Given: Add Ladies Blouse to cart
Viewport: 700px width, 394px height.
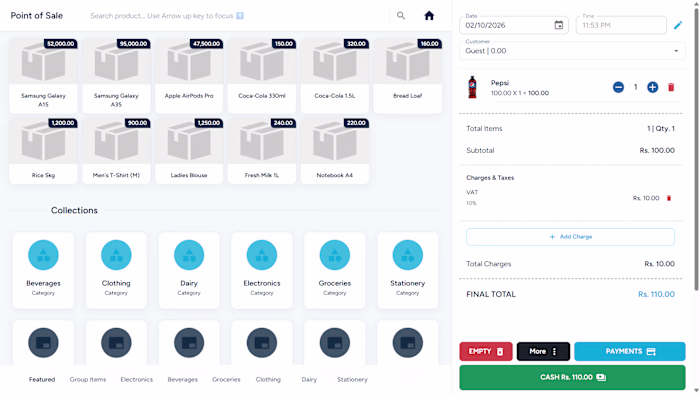Looking at the screenshot, I should [x=189, y=151].
